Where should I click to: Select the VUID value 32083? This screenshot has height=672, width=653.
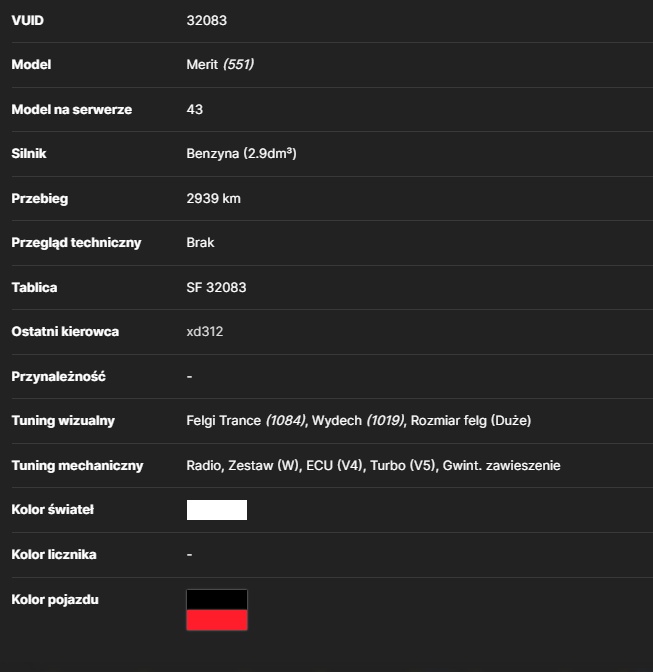coord(207,20)
